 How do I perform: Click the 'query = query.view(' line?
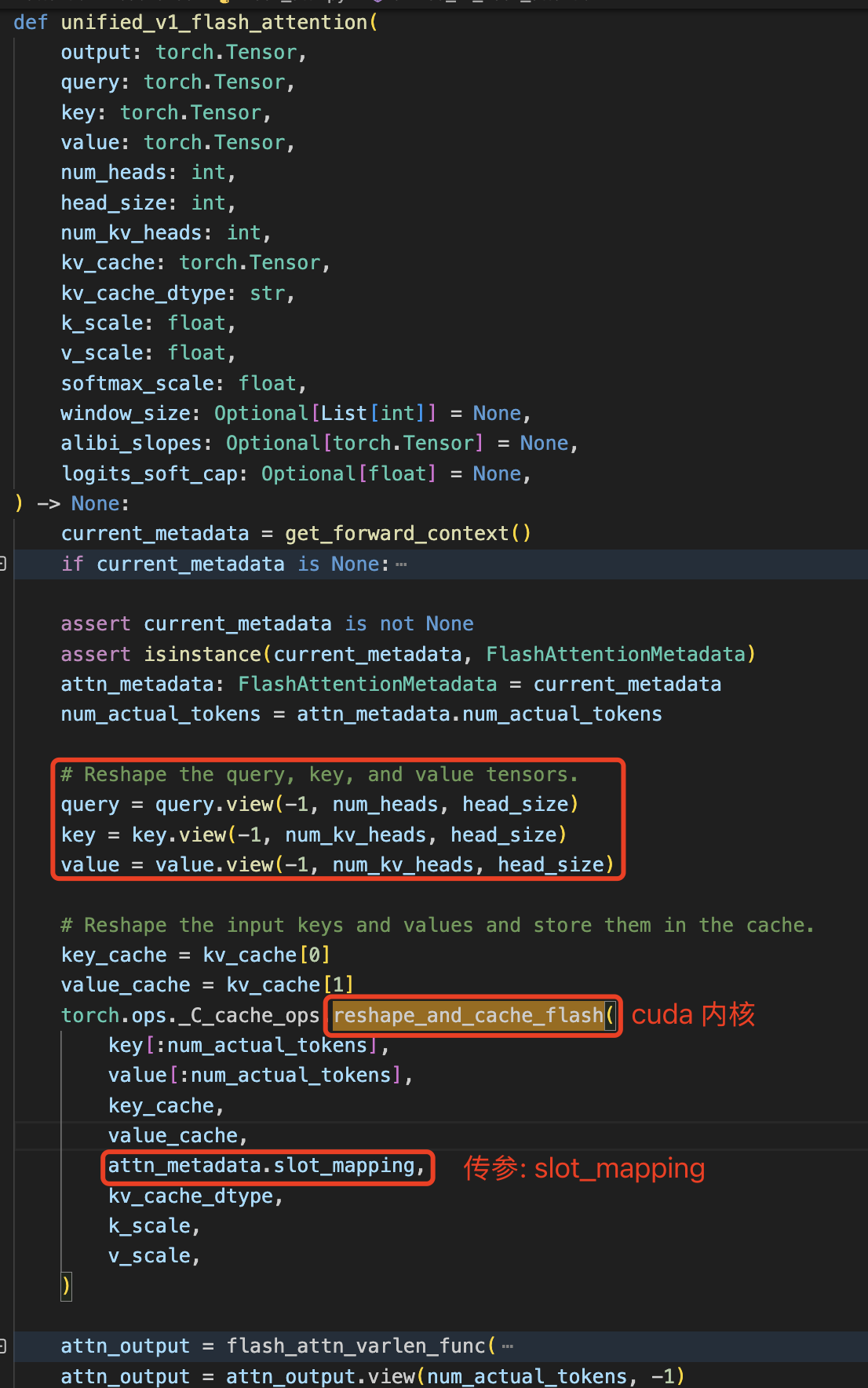coord(320,805)
